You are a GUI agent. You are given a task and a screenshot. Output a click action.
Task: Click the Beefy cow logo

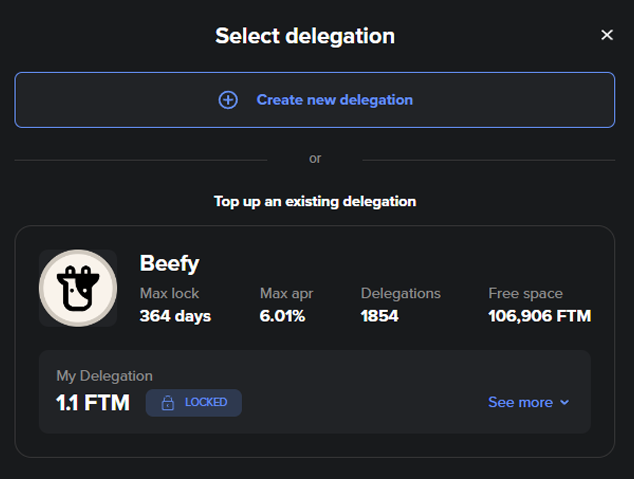(x=78, y=288)
